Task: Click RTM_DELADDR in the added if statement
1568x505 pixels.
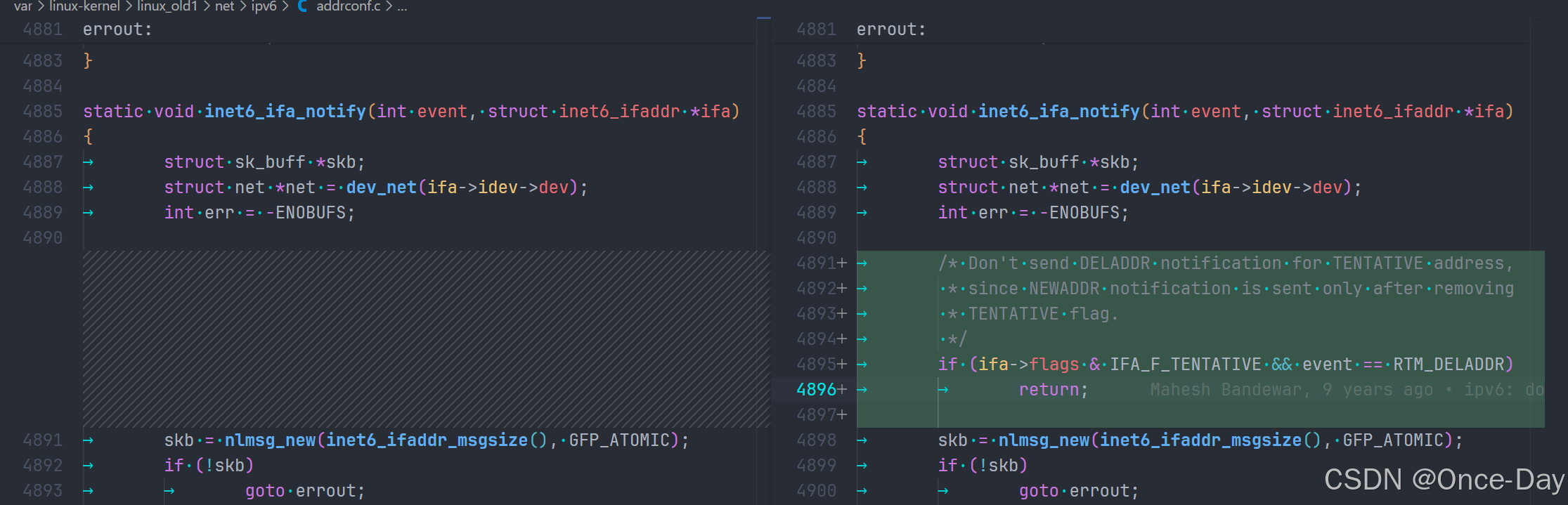Action: pos(1449,365)
